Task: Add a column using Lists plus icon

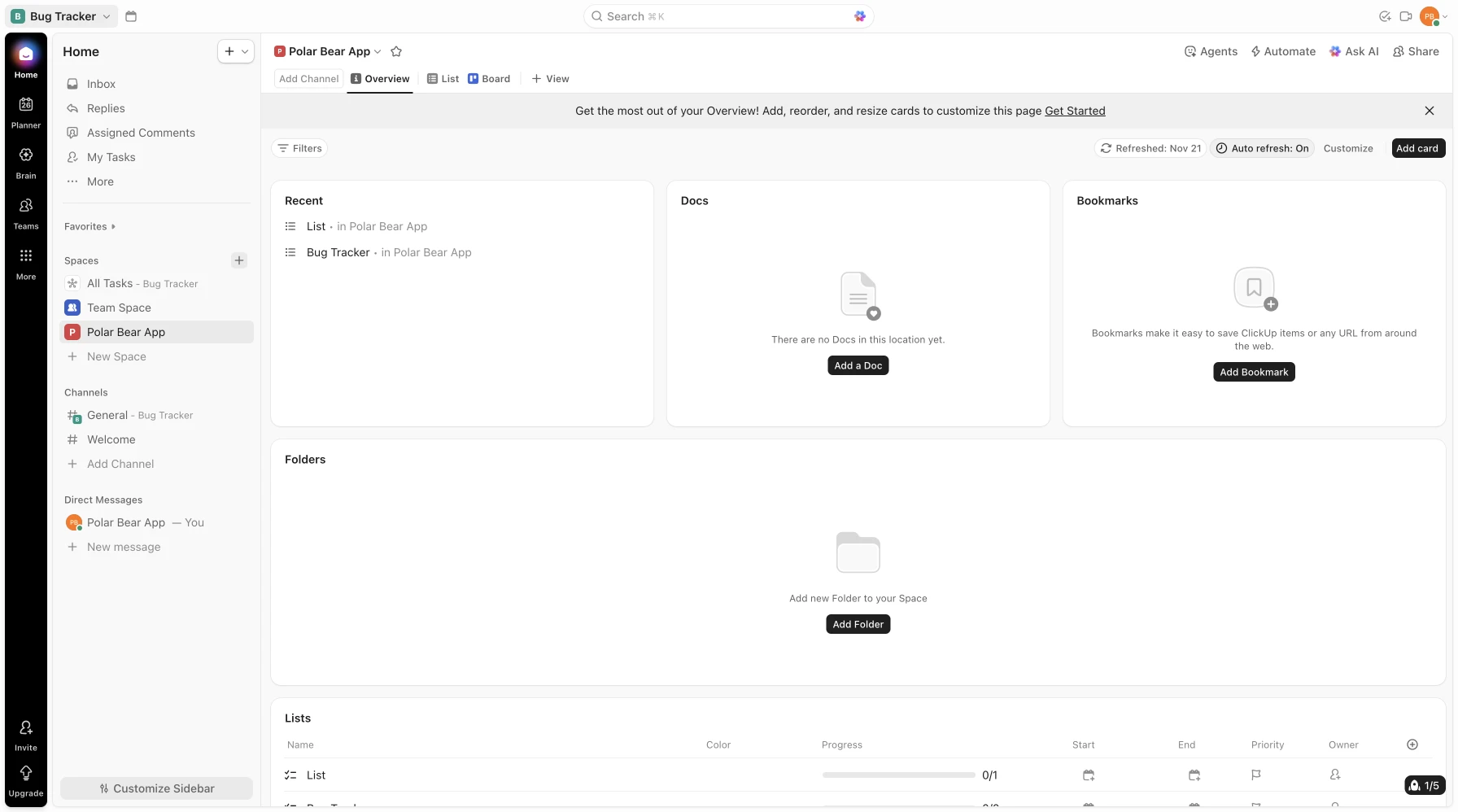Action: (x=1412, y=744)
